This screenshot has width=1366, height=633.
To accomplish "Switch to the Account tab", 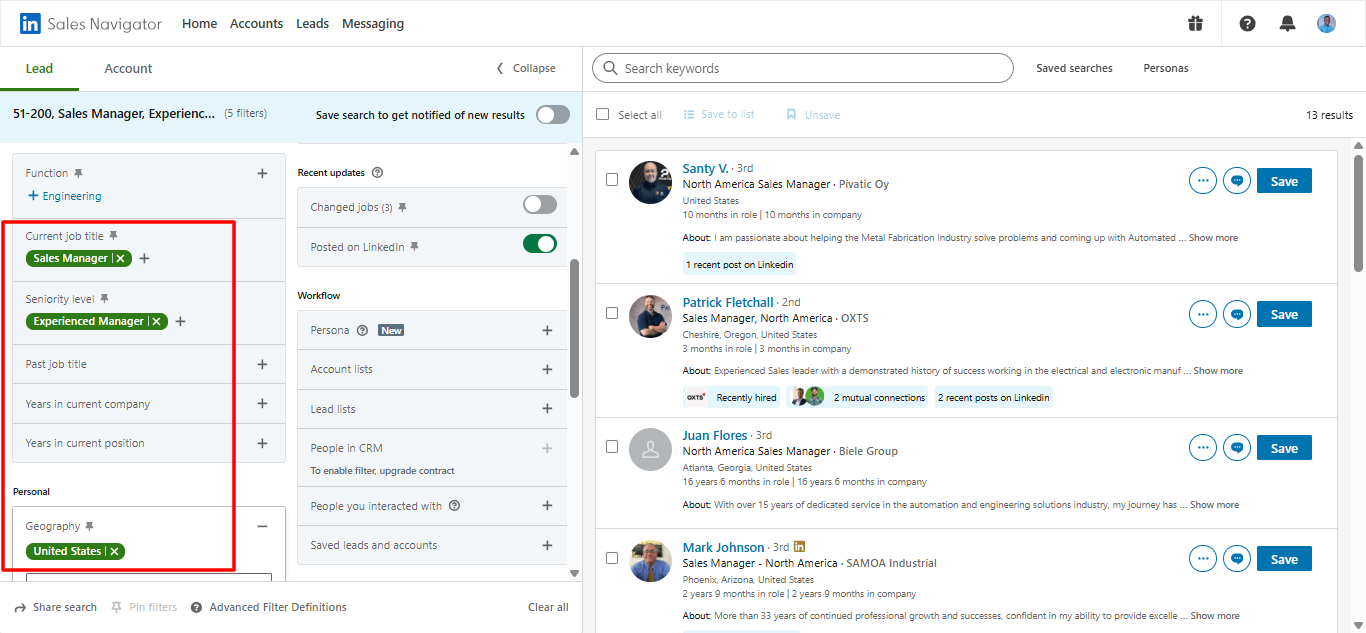I will (128, 68).
